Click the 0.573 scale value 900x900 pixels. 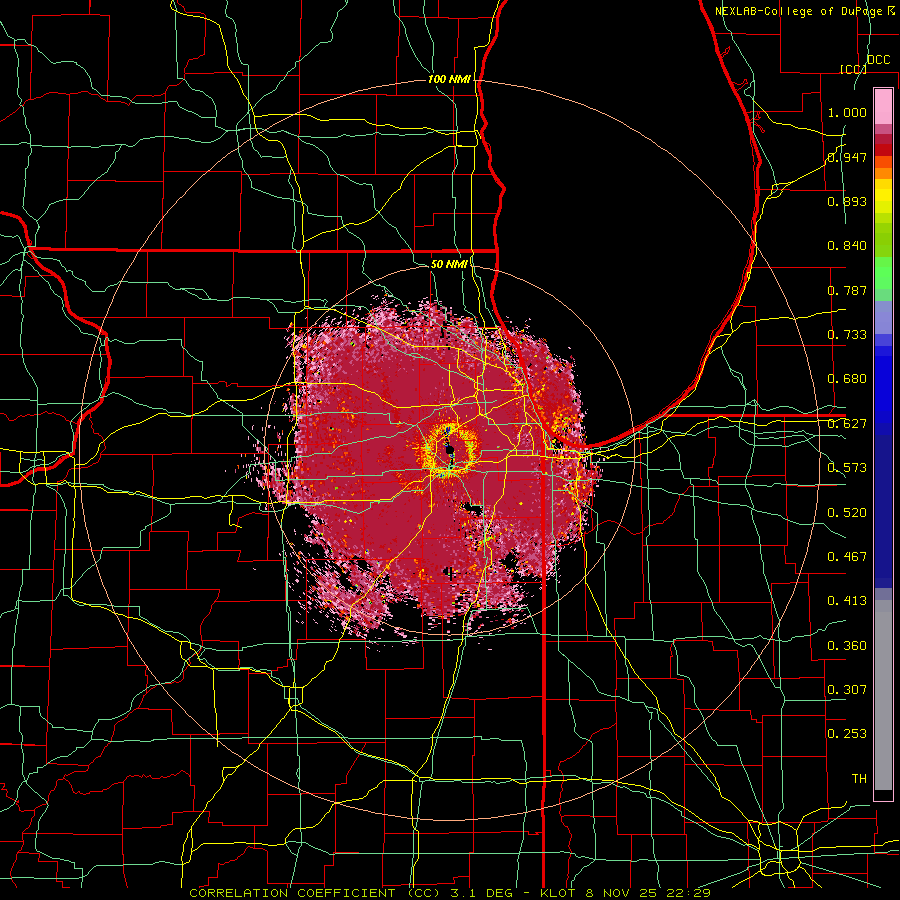tap(847, 468)
